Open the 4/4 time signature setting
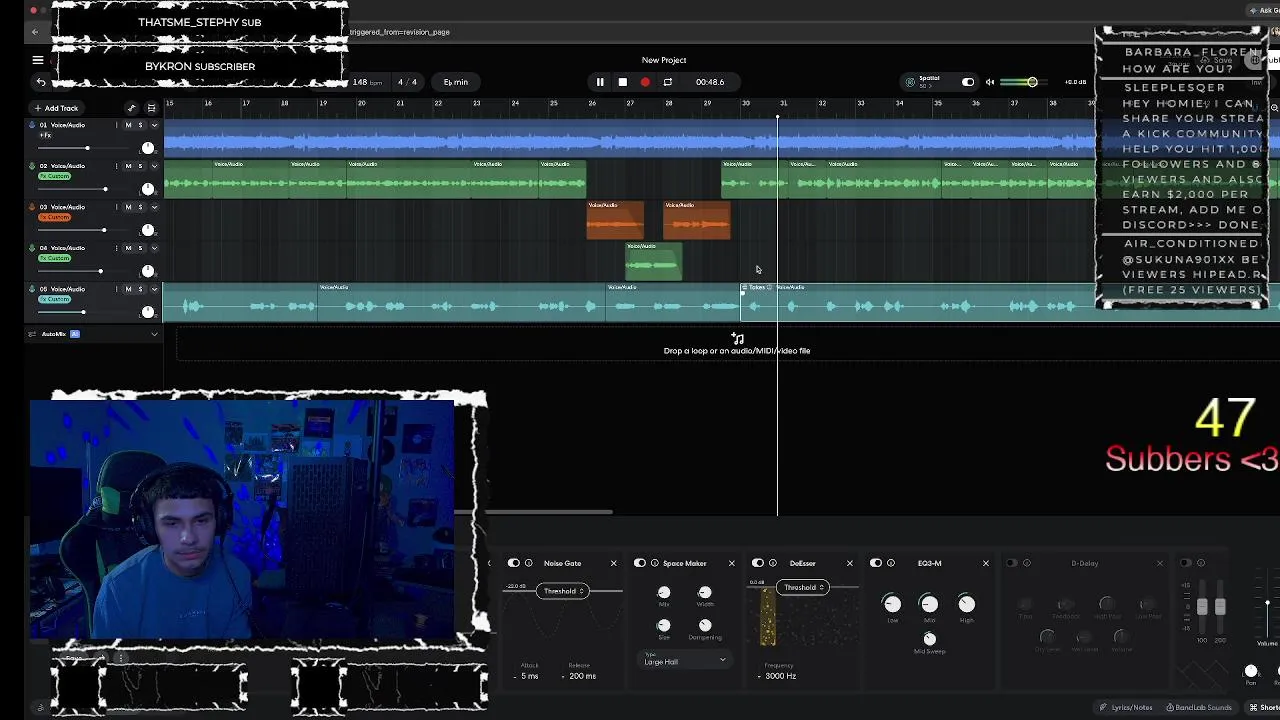1280x720 pixels. click(407, 82)
